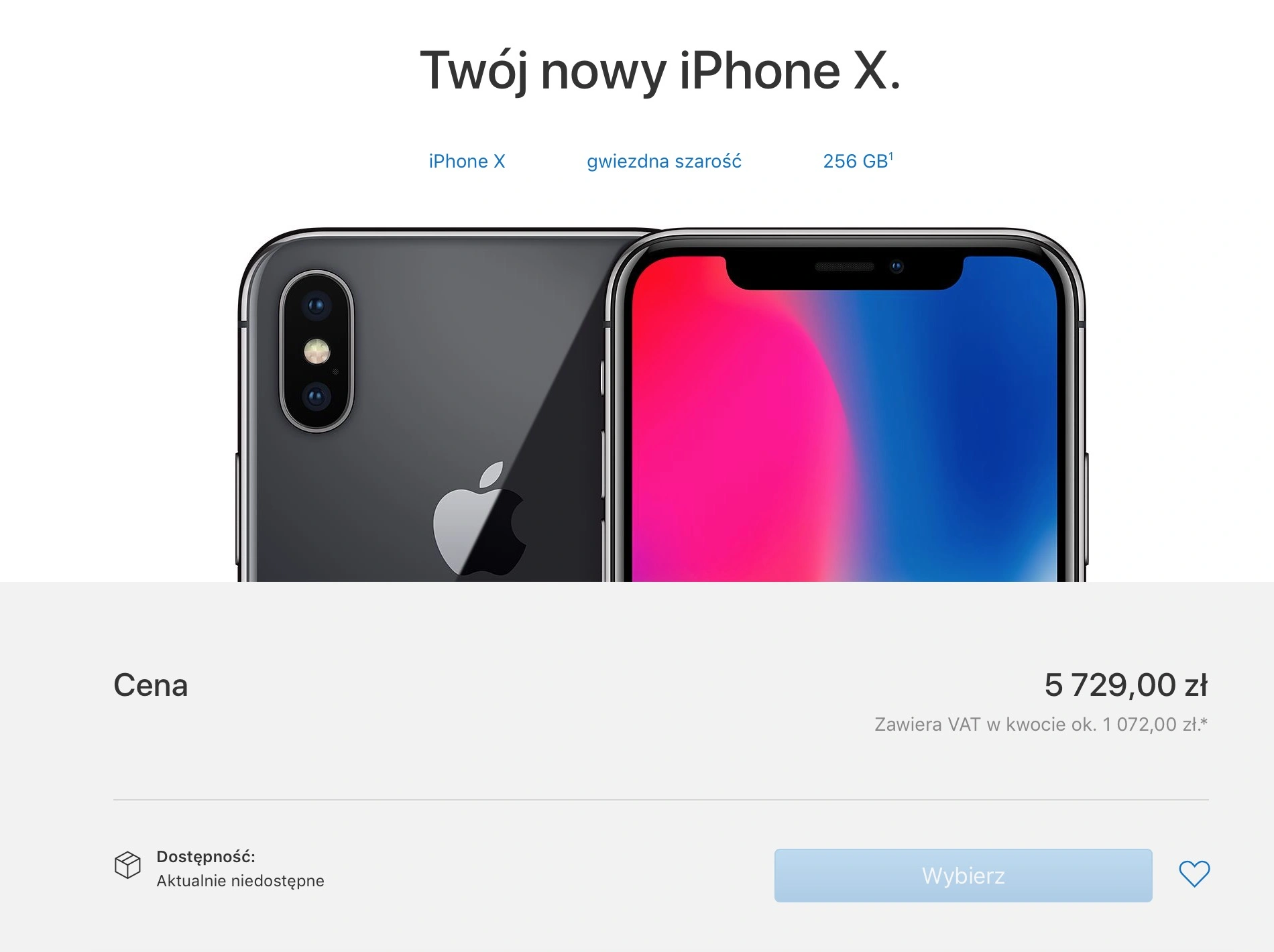Screen dimensions: 1274x952
Task: Click the Dostępność label
Action: click(x=206, y=857)
